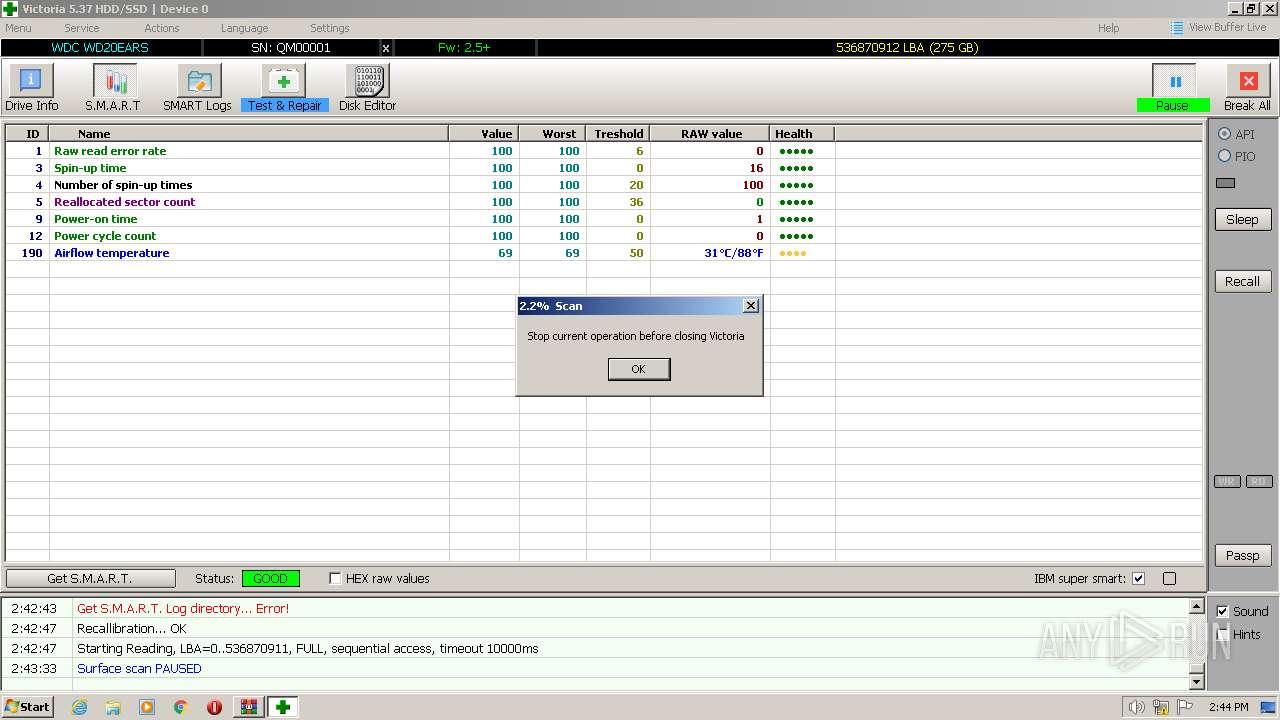Image resolution: width=1280 pixels, height=720 pixels.
Task: Click the View Buffer Live icon
Action: [1177, 27]
